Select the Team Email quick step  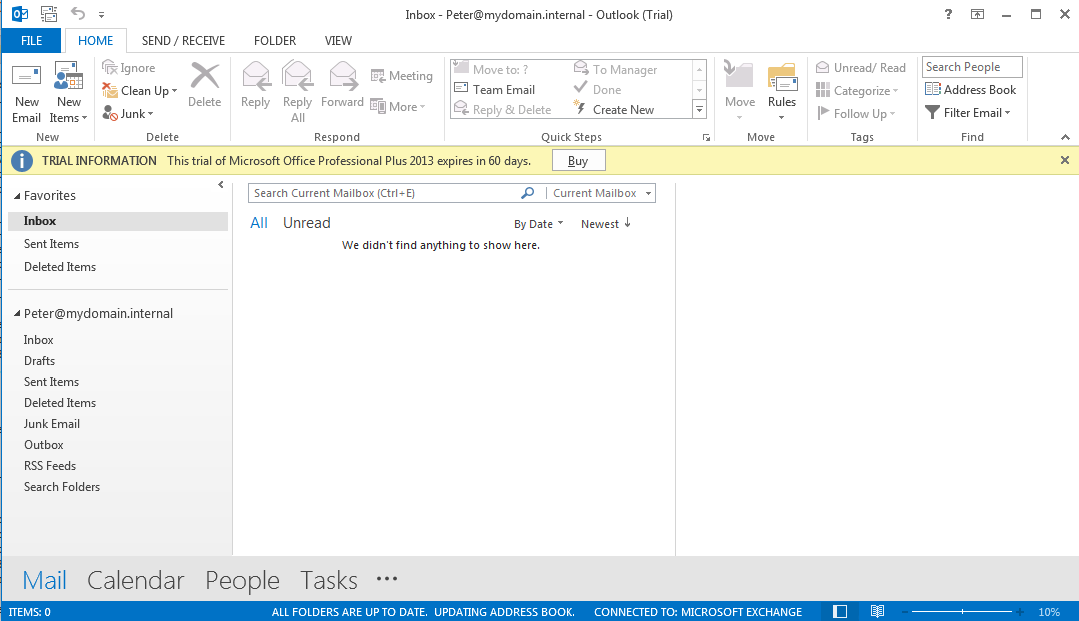click(x=495, y=90)
